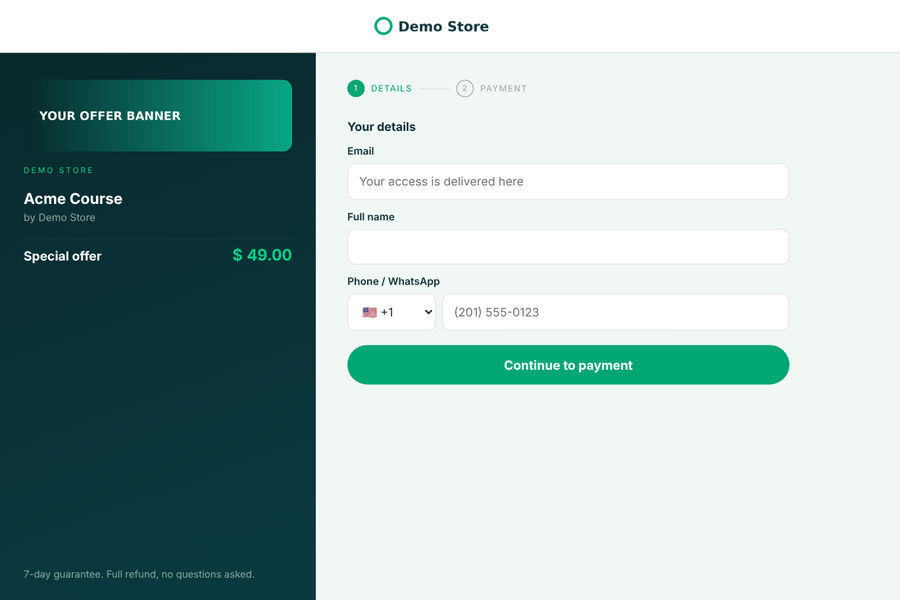Click the $ 49.00 price
Image resolution: width=900 pixels, height=600 pixels.
tap(262, 255)
